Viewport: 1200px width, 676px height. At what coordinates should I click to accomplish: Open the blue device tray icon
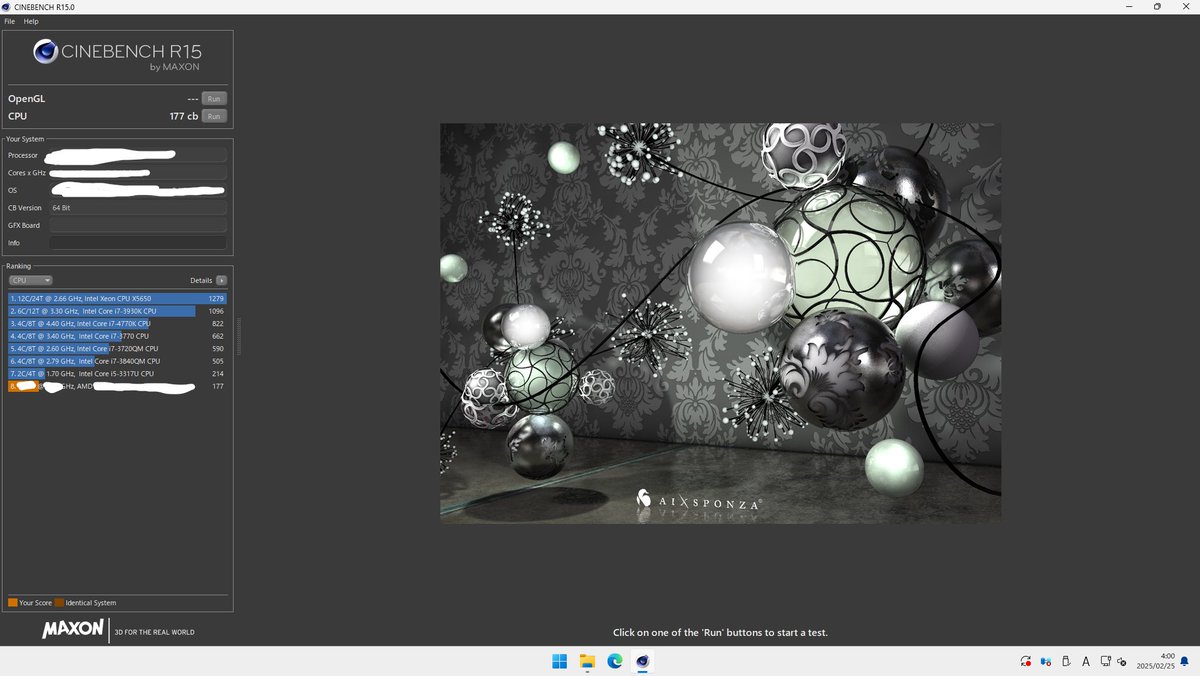1046,661
